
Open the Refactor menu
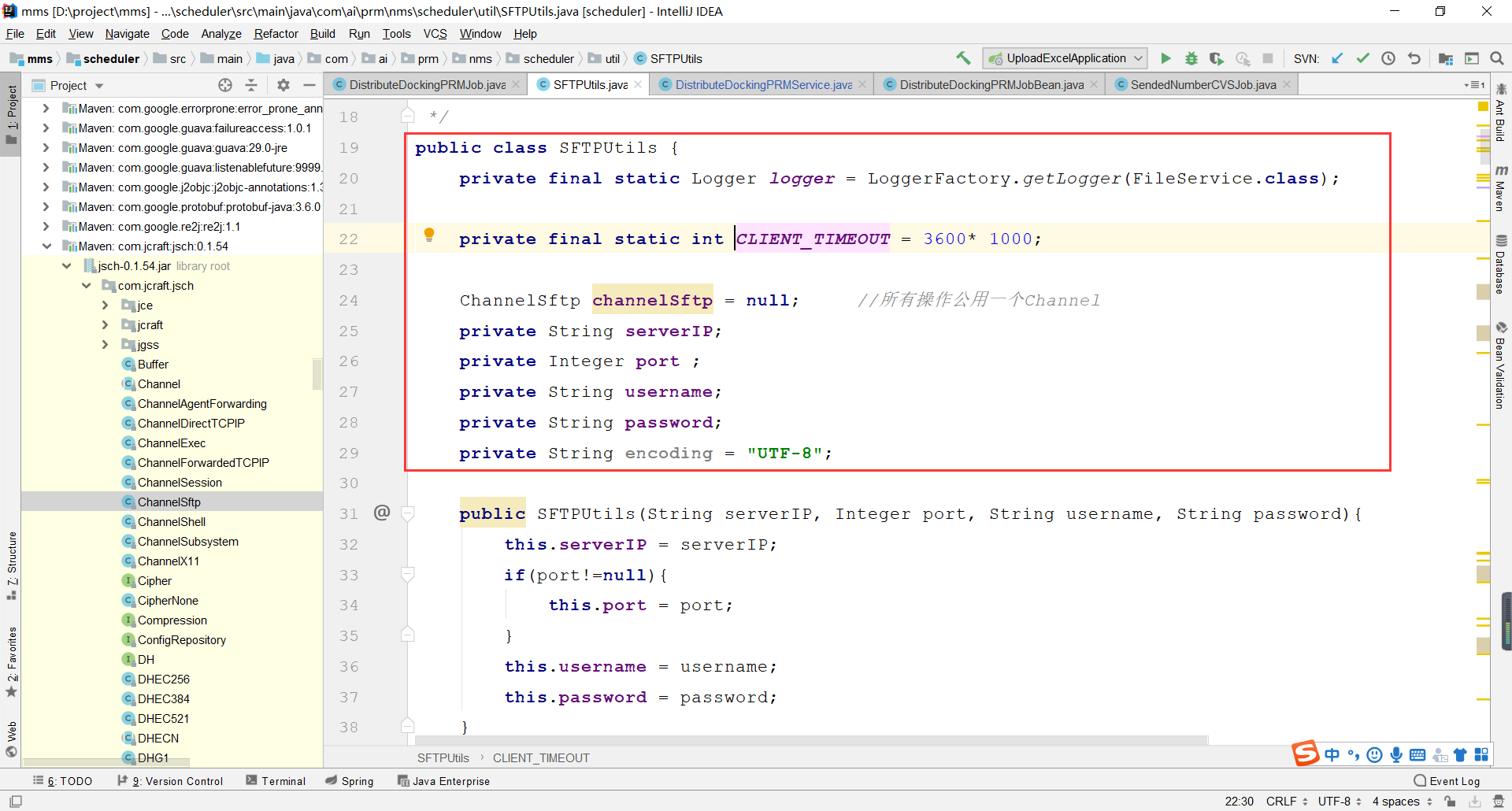pos(276,34)
